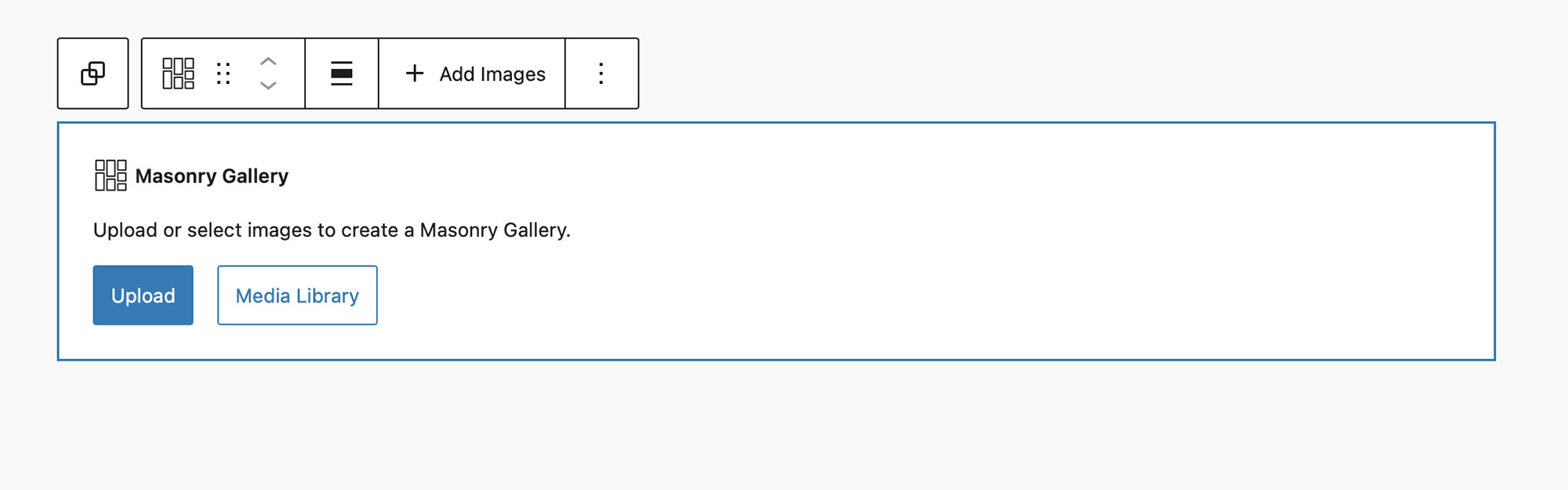
Task: Click the Add Images text label
Action: pos(492,74)
